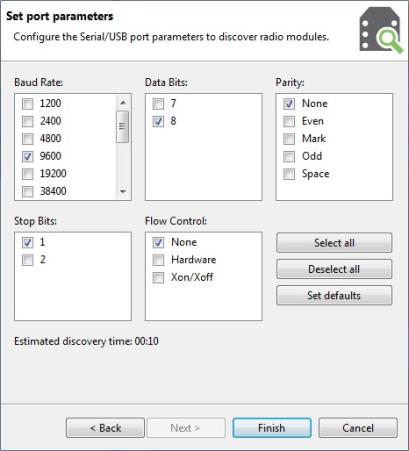Image resolution: width=409 pixels, height=451 pixels.
Task: Toggle Even parity checkbox
Action: click(289, 121)
